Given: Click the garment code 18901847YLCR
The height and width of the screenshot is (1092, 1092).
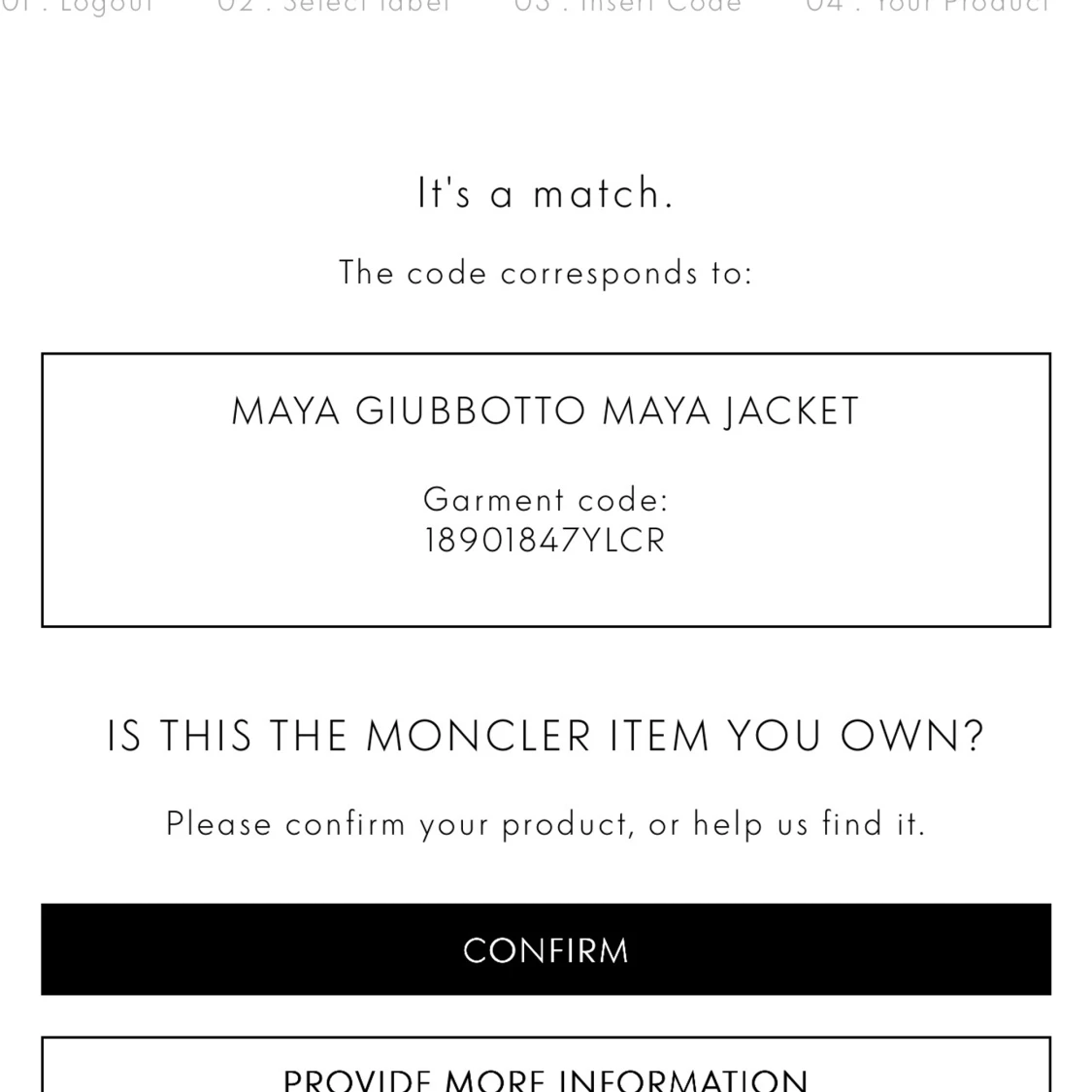Looking at the screenshot, I should point(546,541).
